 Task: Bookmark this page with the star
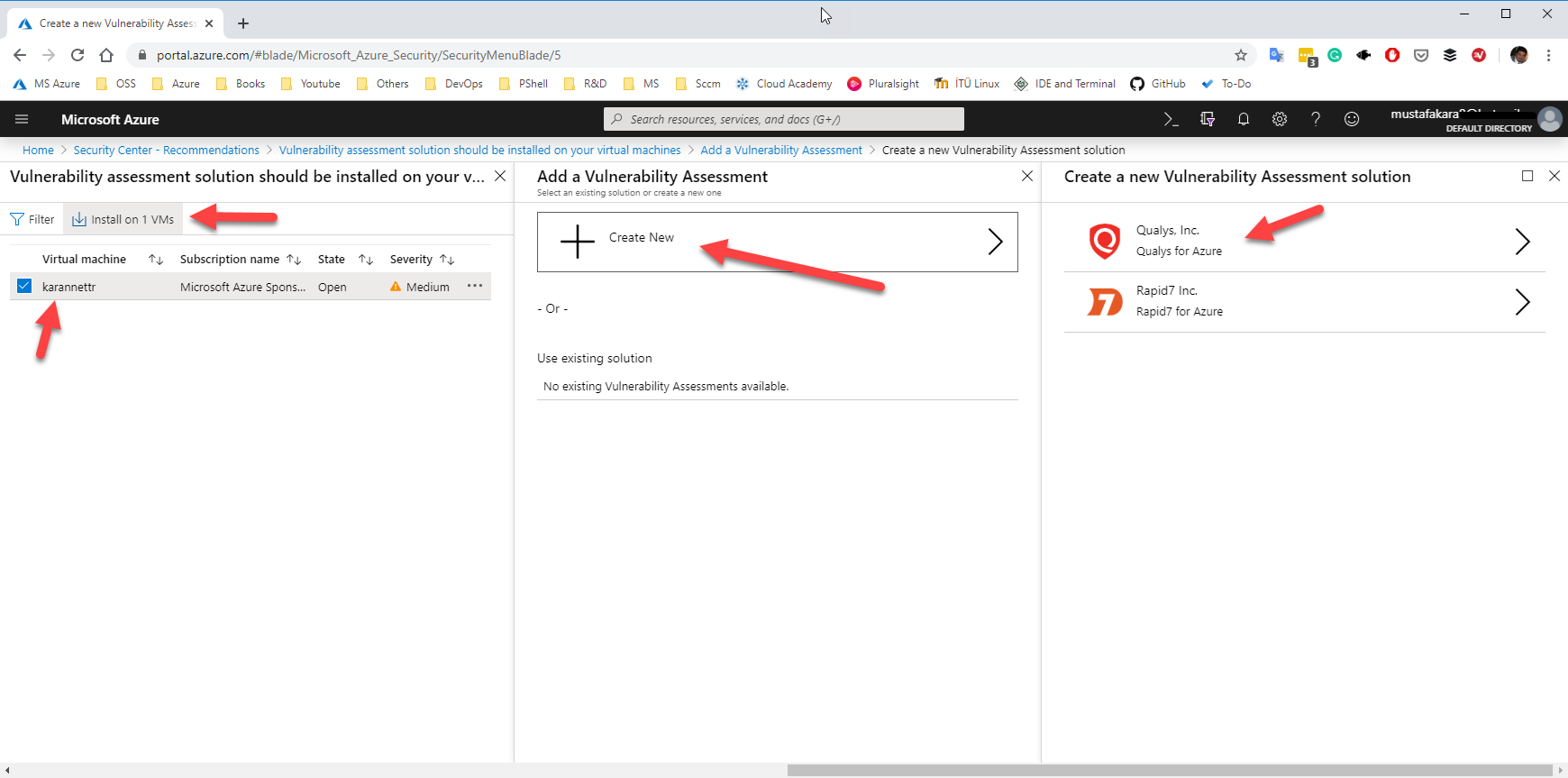[1241, 55]
